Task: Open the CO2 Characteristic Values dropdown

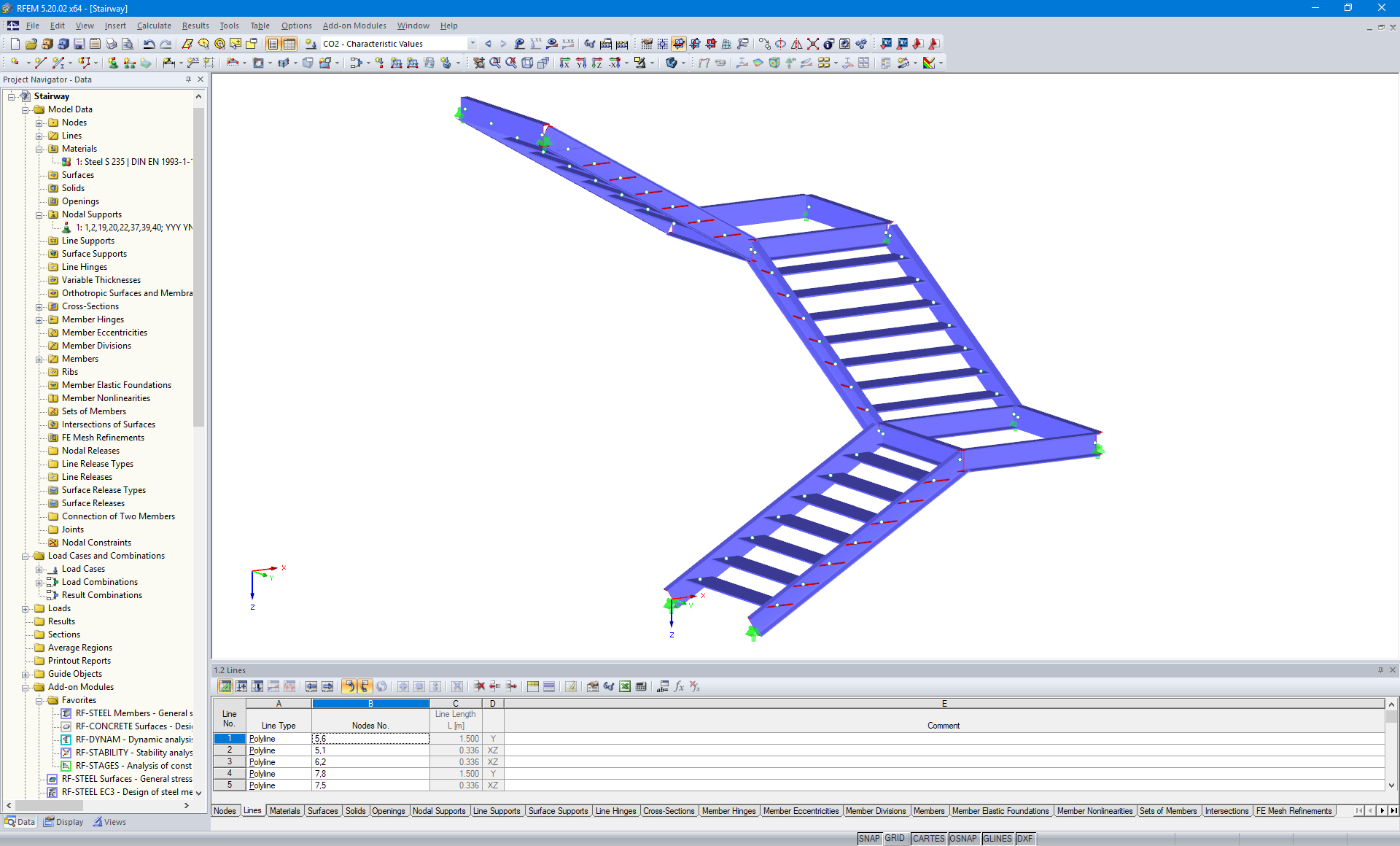Action: (472, 43)
